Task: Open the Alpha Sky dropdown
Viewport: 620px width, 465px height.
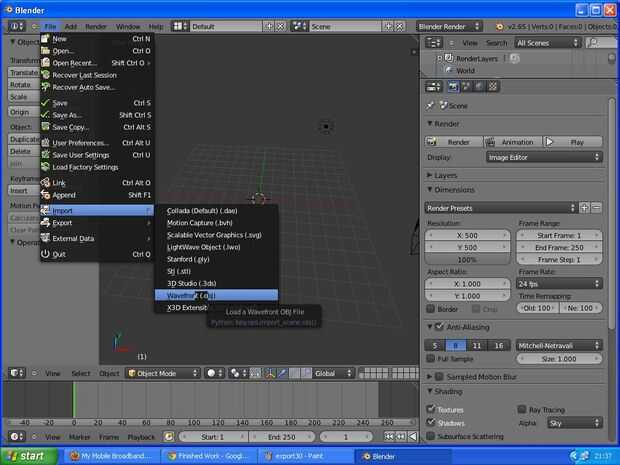Action: [575, 423]
